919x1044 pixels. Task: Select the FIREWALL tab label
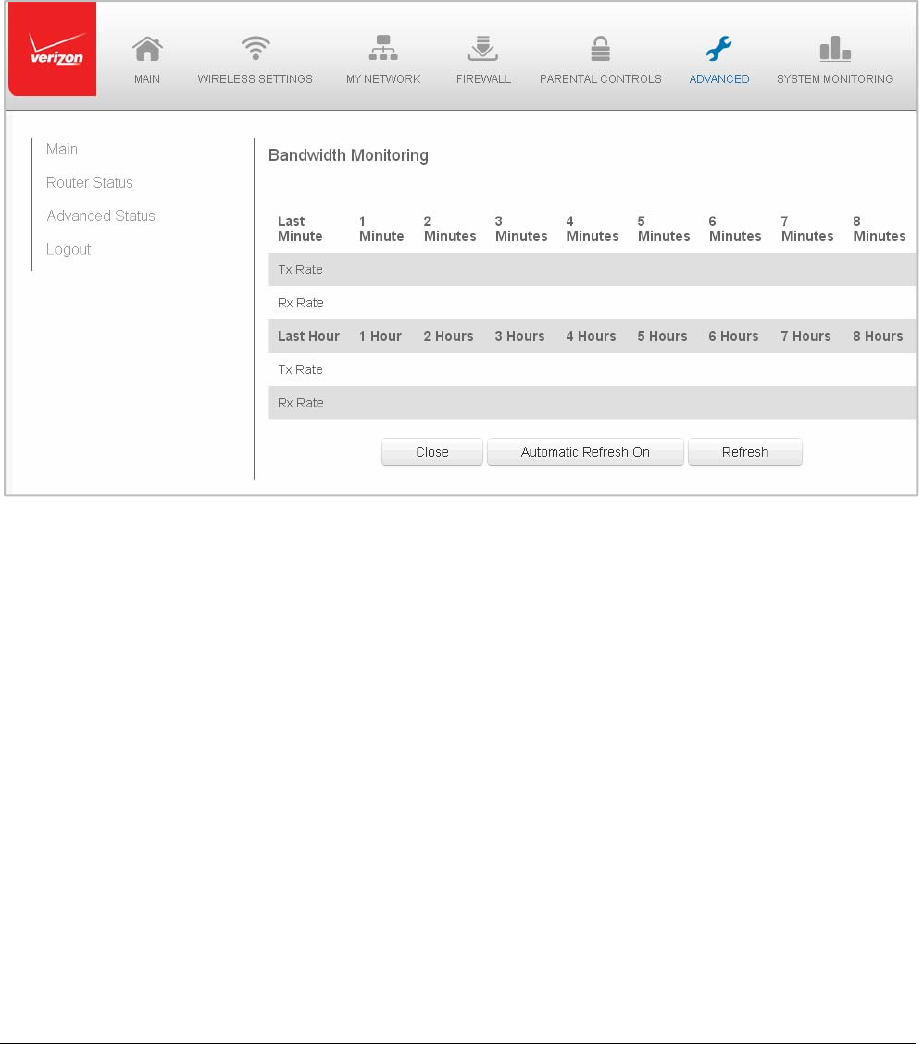483,79
